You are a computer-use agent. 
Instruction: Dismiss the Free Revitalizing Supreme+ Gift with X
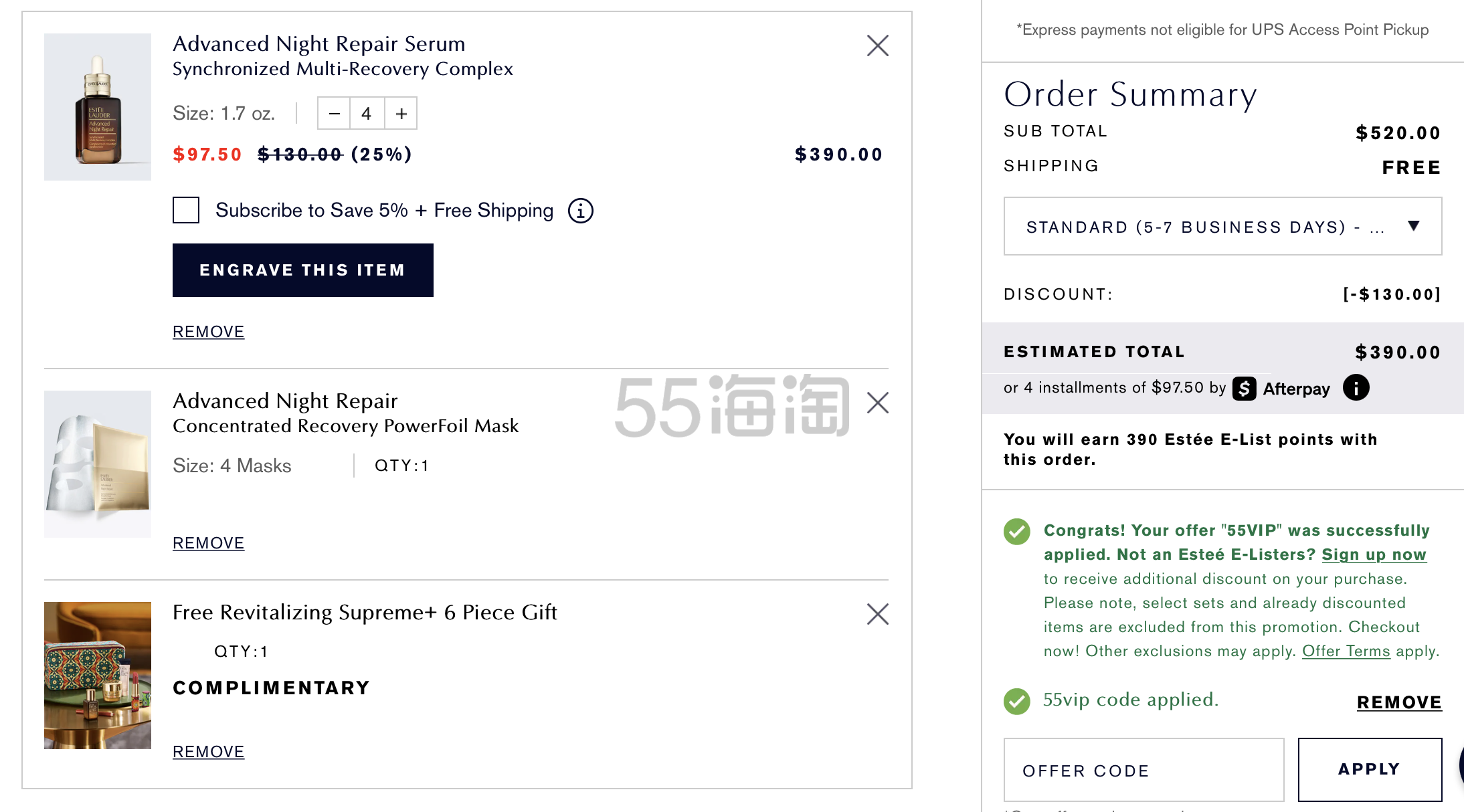click(877, 614)
